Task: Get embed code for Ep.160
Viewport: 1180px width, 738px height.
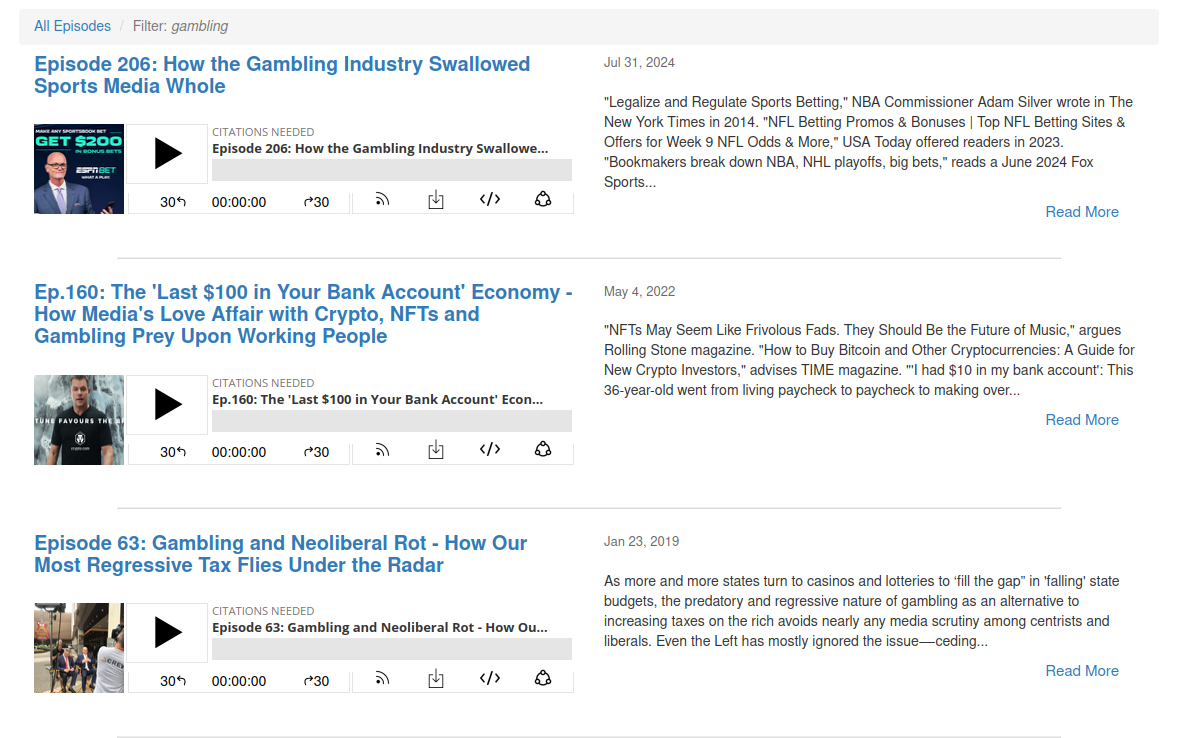Action: 489,450
